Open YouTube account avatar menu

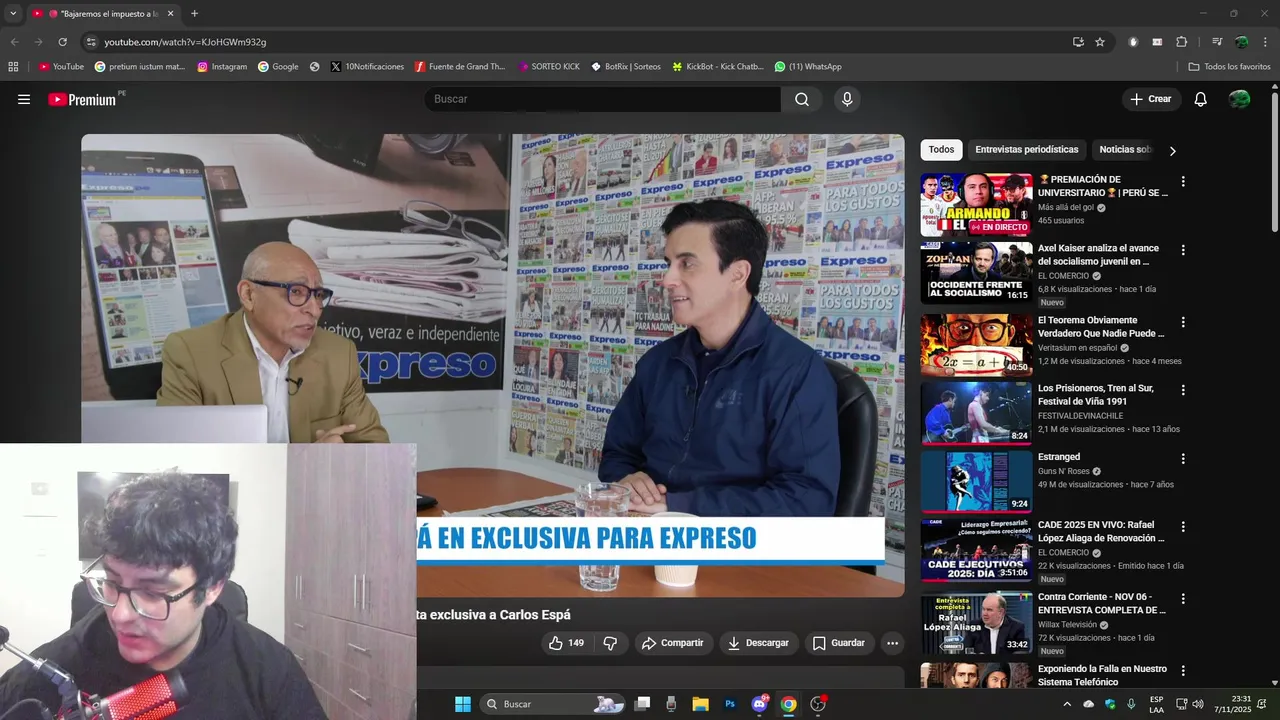coord(1239,99)
